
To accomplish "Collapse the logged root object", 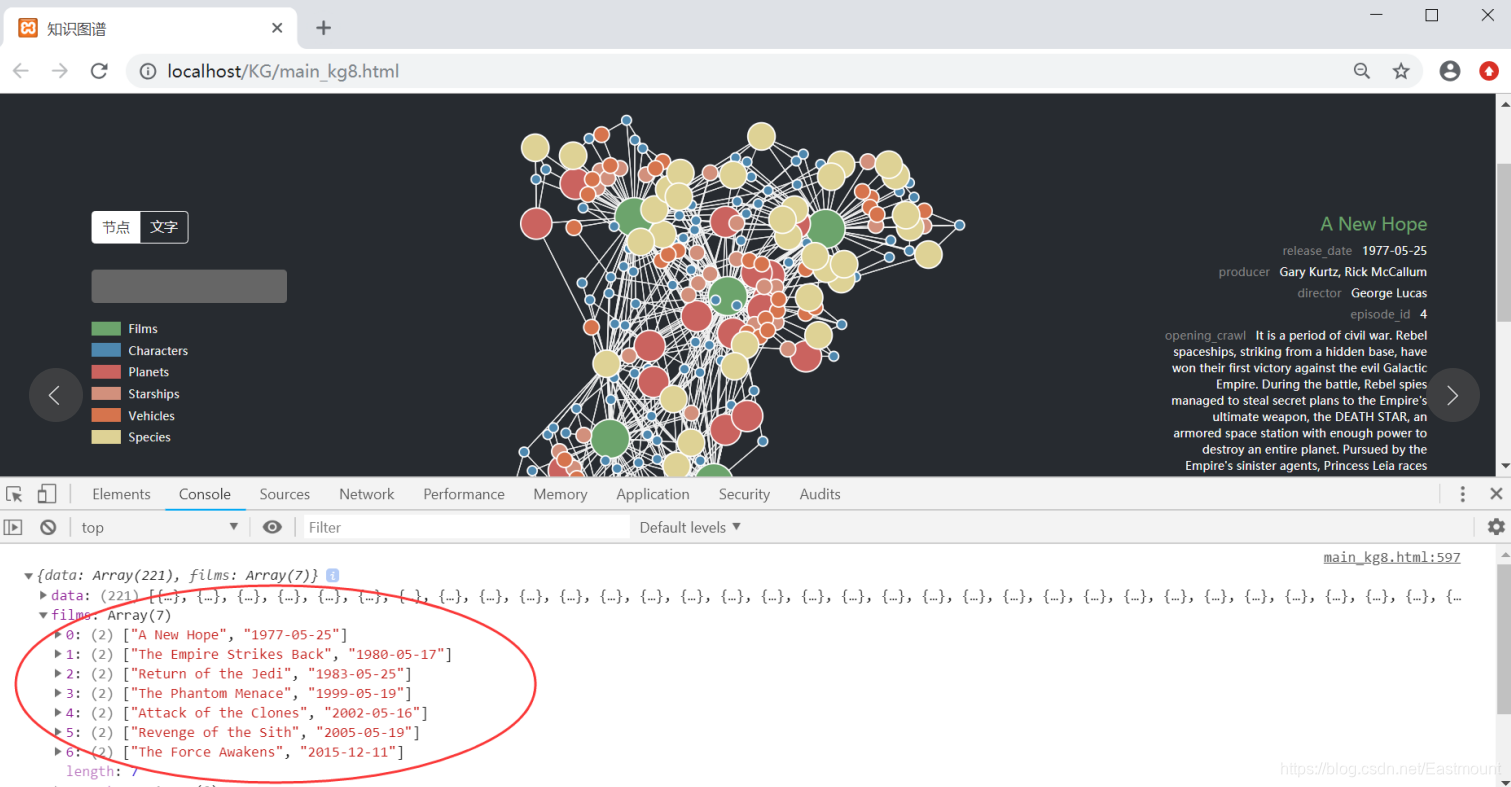I will point(29,576).
